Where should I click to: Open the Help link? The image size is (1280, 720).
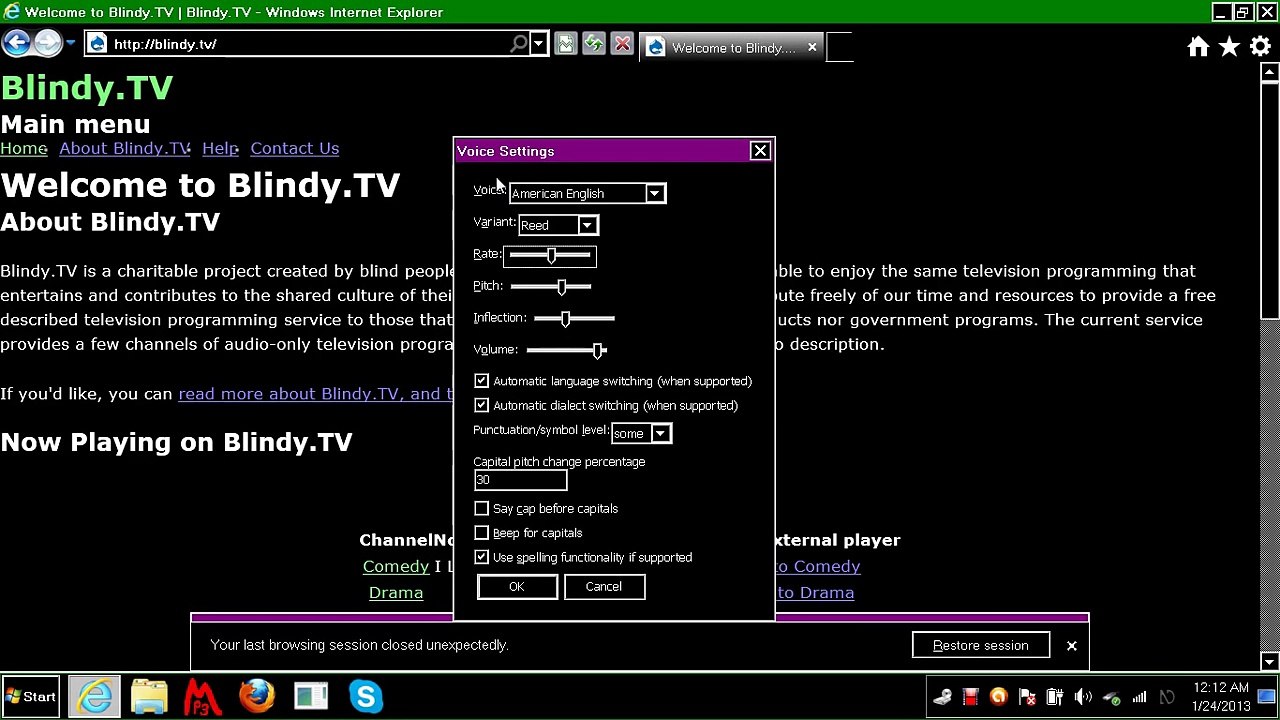220,148
